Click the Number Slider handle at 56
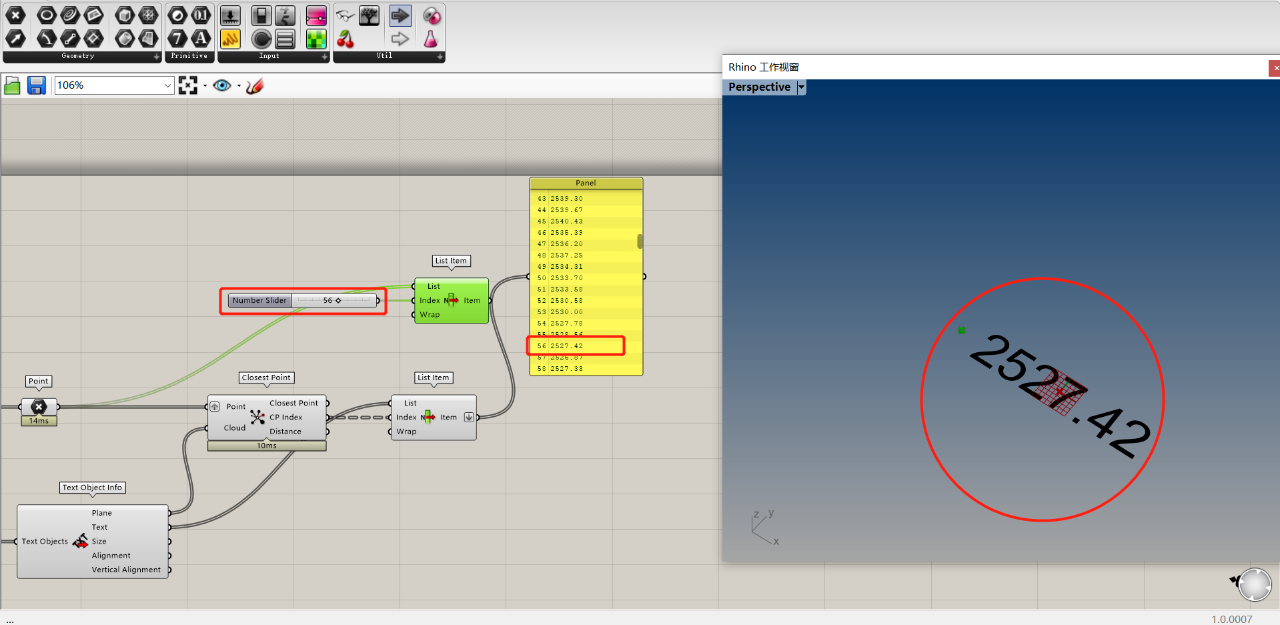1280x625 pixels. click(338, 300)
